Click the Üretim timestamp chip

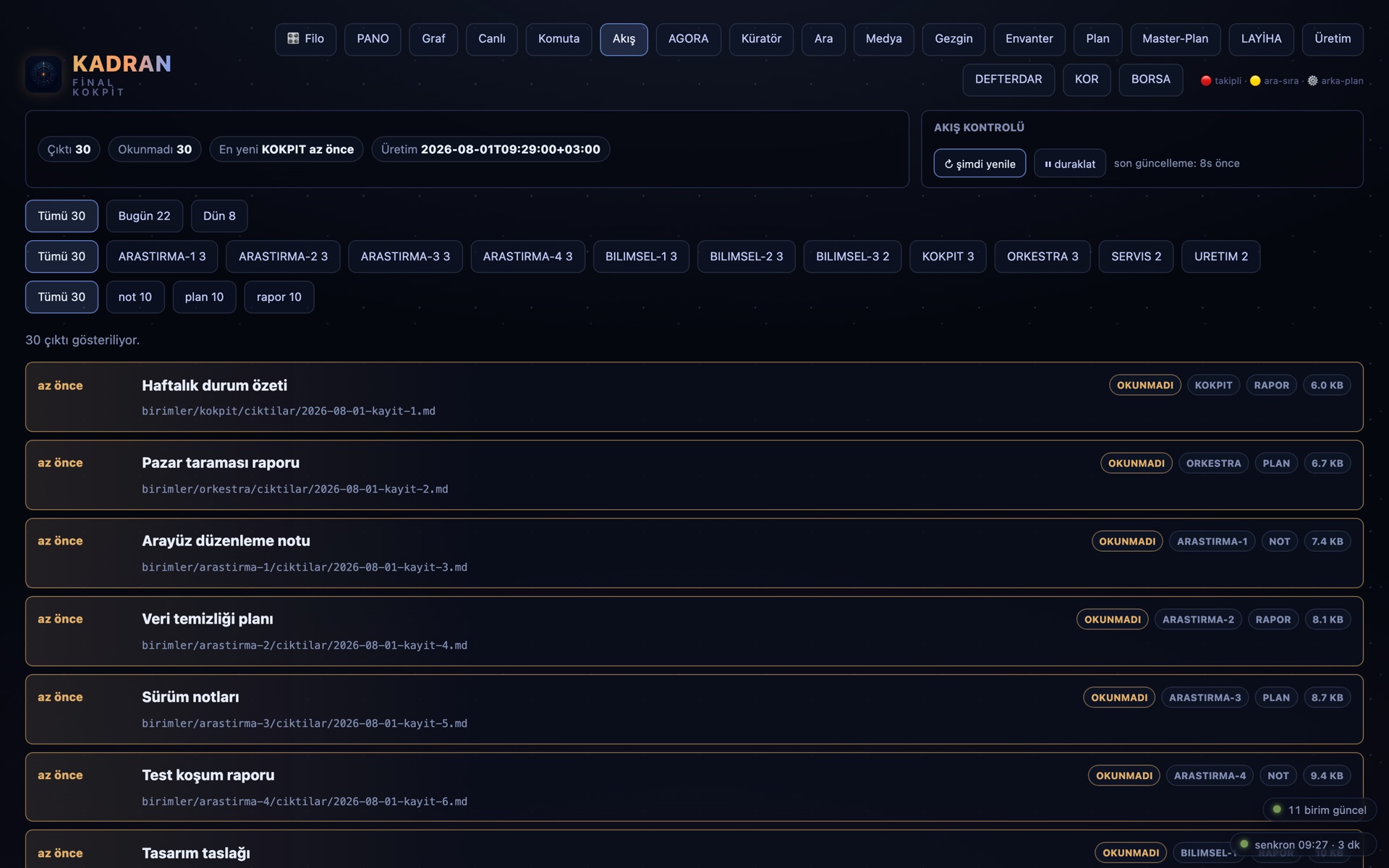(x=490, y=149)
